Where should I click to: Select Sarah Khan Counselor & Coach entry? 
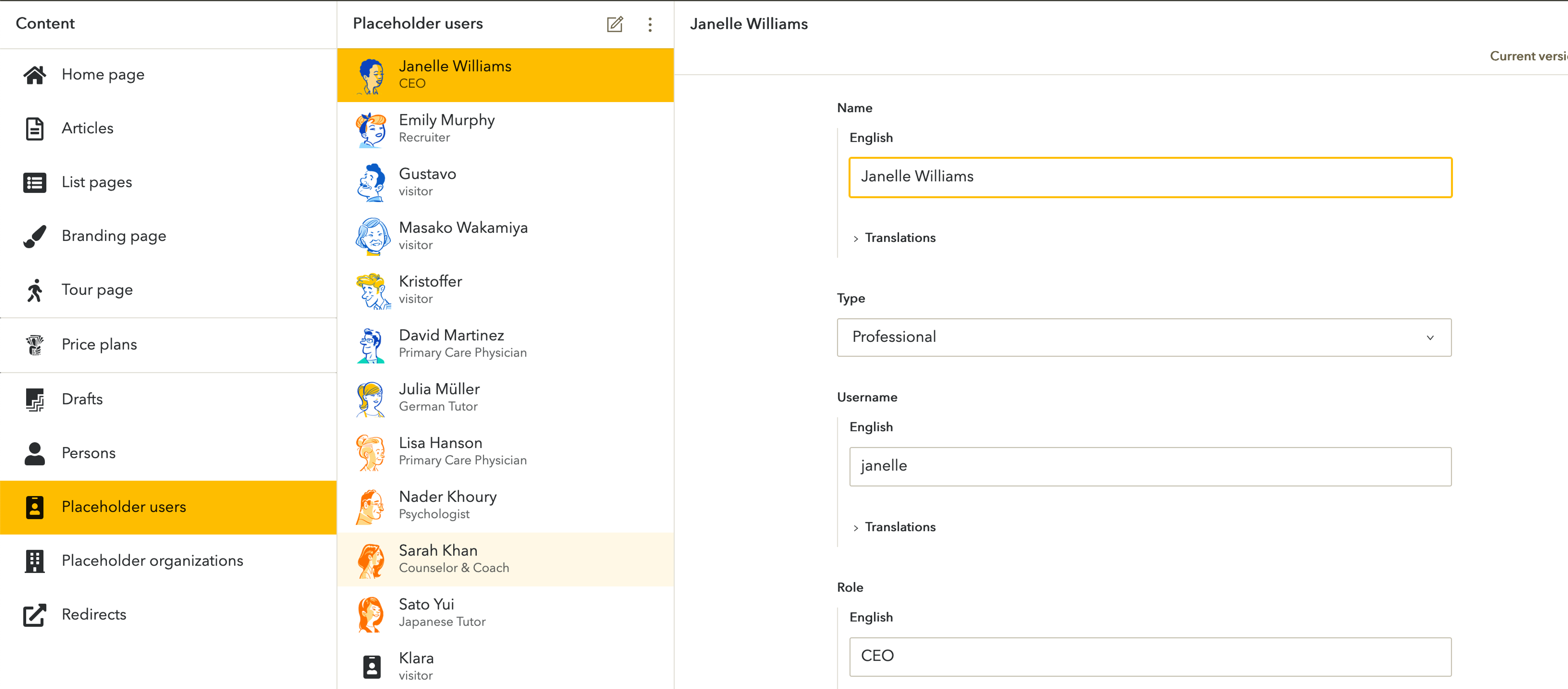click(454, 559)
